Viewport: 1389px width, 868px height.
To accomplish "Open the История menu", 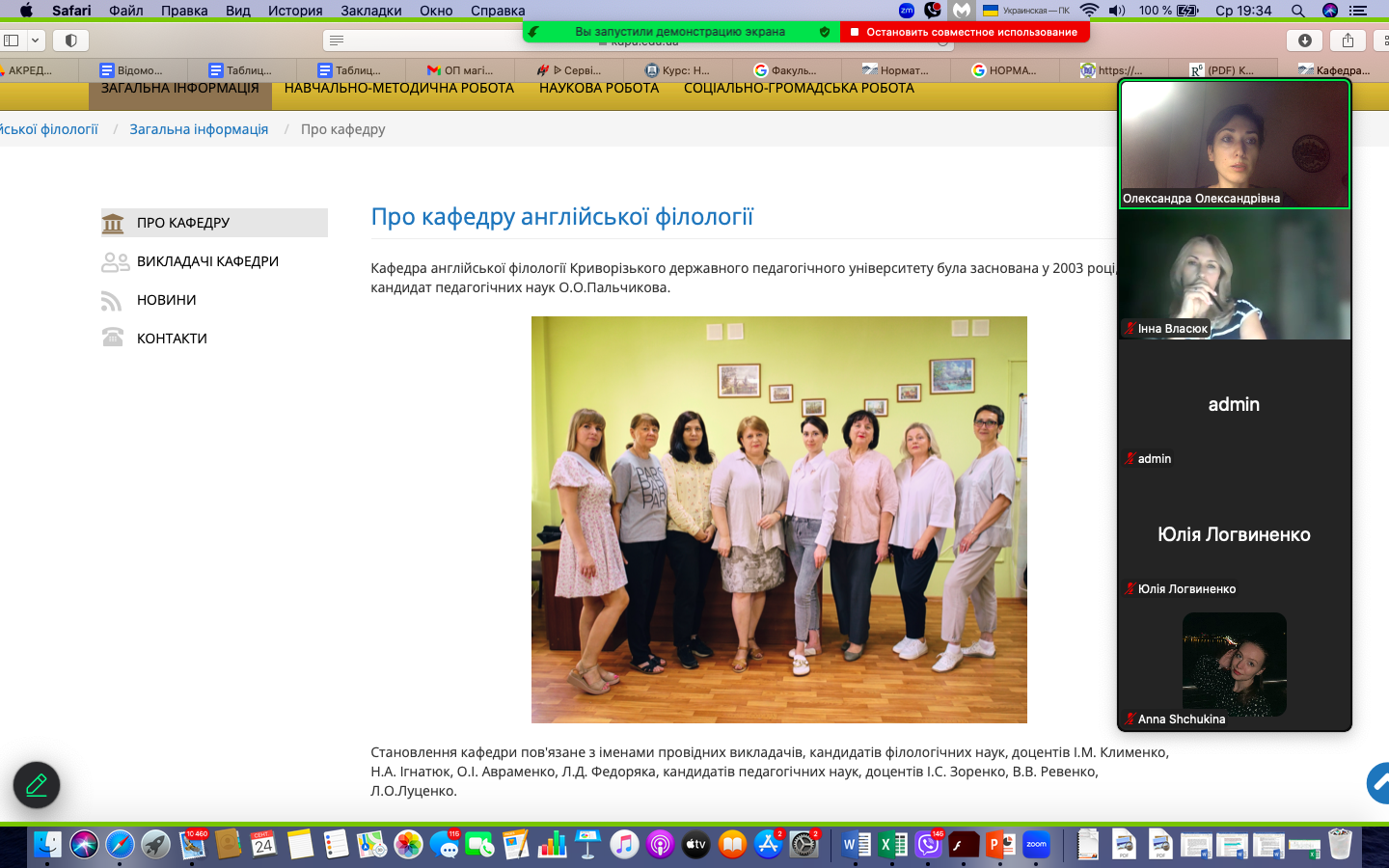I will [x=295, y=11].
